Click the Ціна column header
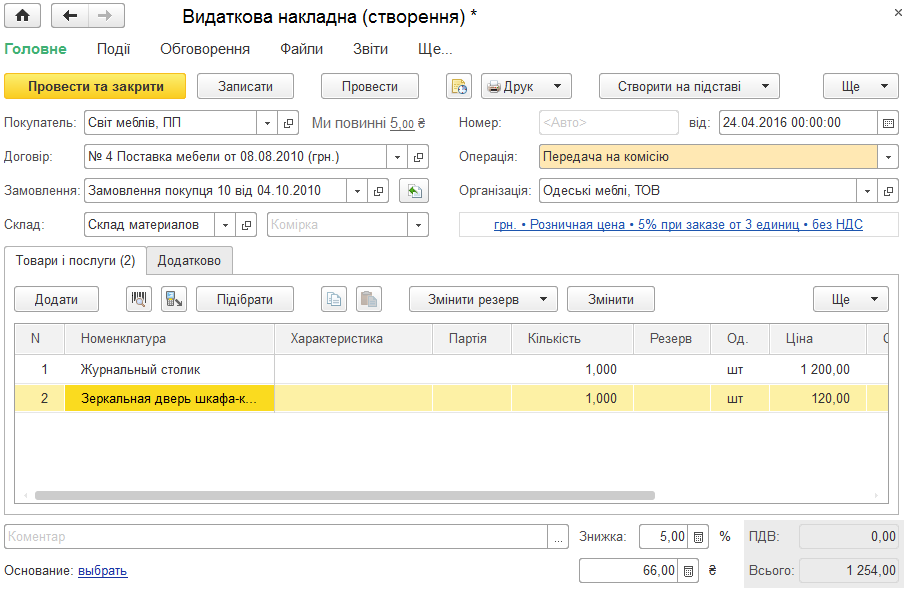Viewport: 907px width, 592px height. [x=817, y=339]
